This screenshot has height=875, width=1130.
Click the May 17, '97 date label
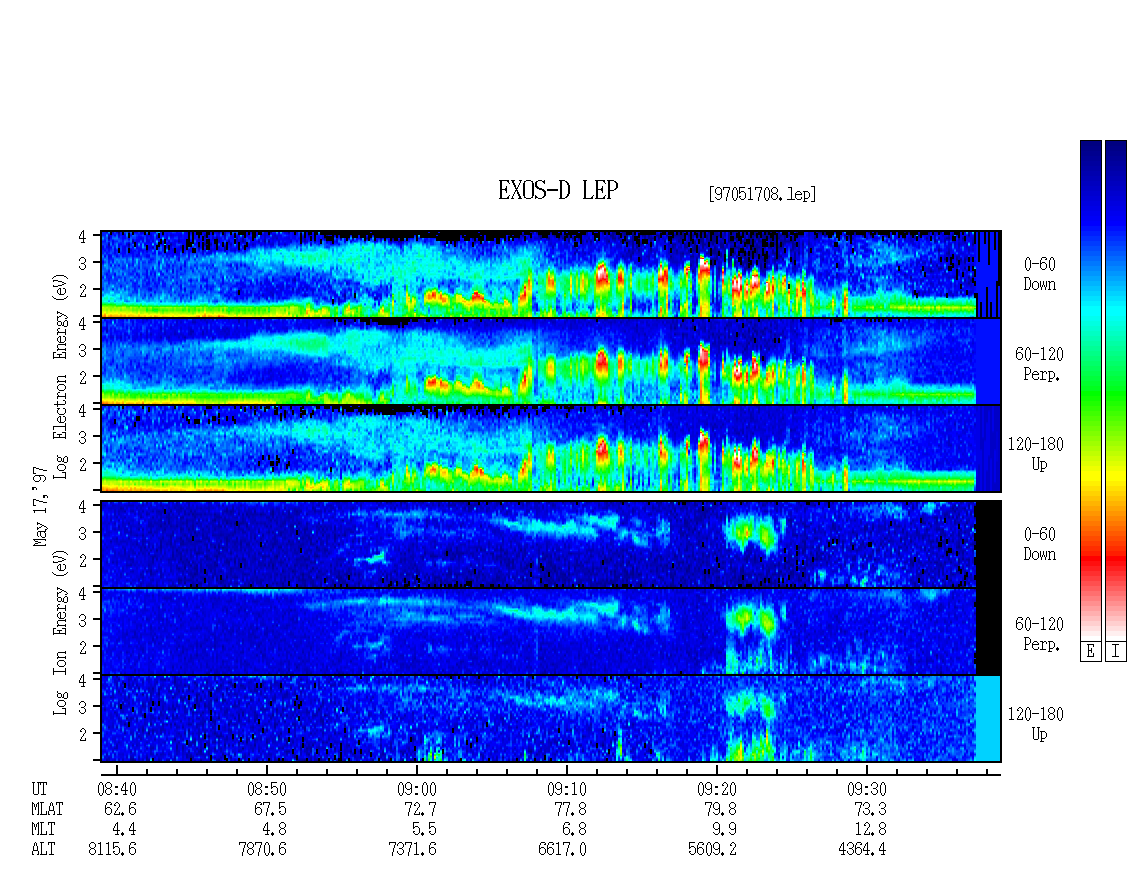[40, 506]
